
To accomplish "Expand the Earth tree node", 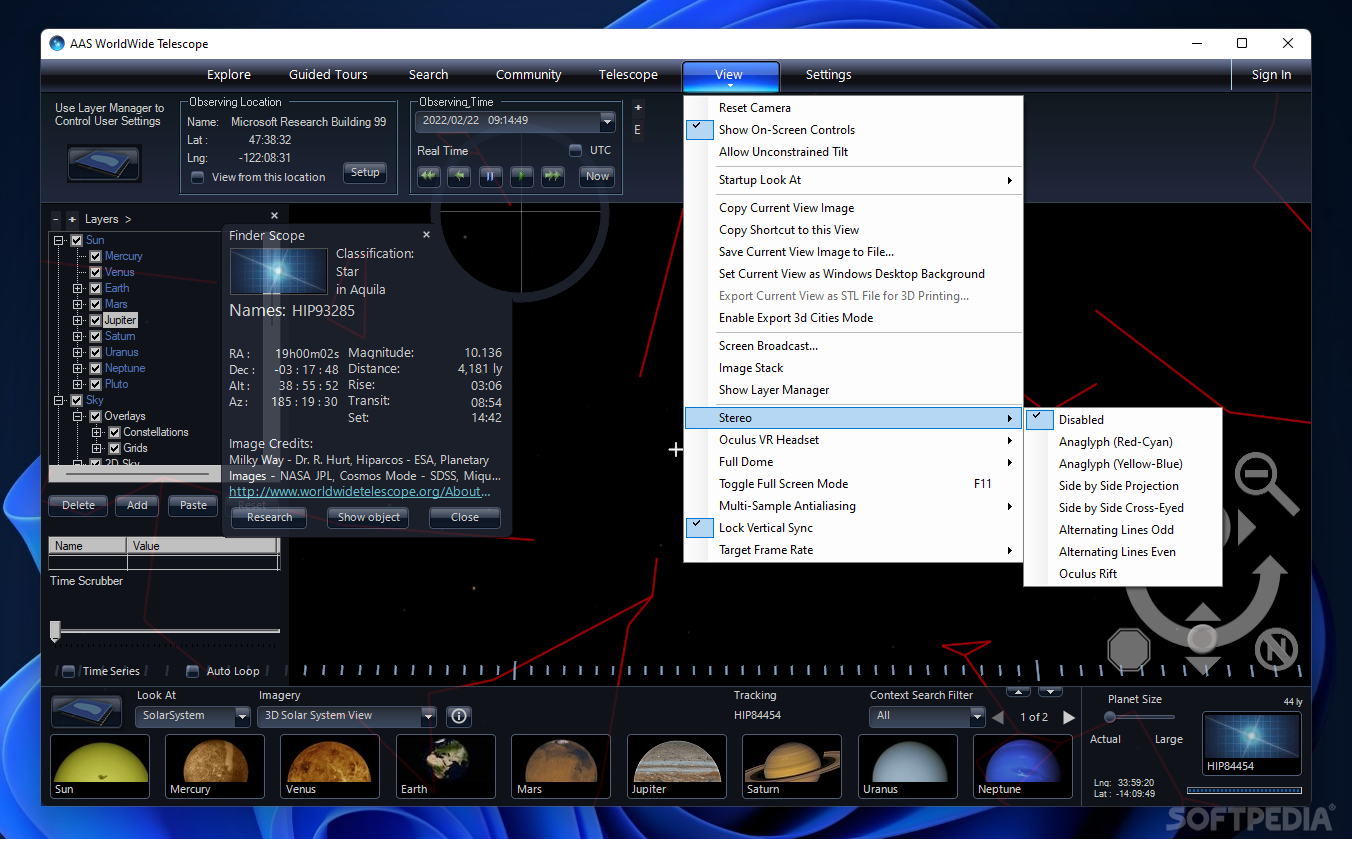I will [78, 288].
